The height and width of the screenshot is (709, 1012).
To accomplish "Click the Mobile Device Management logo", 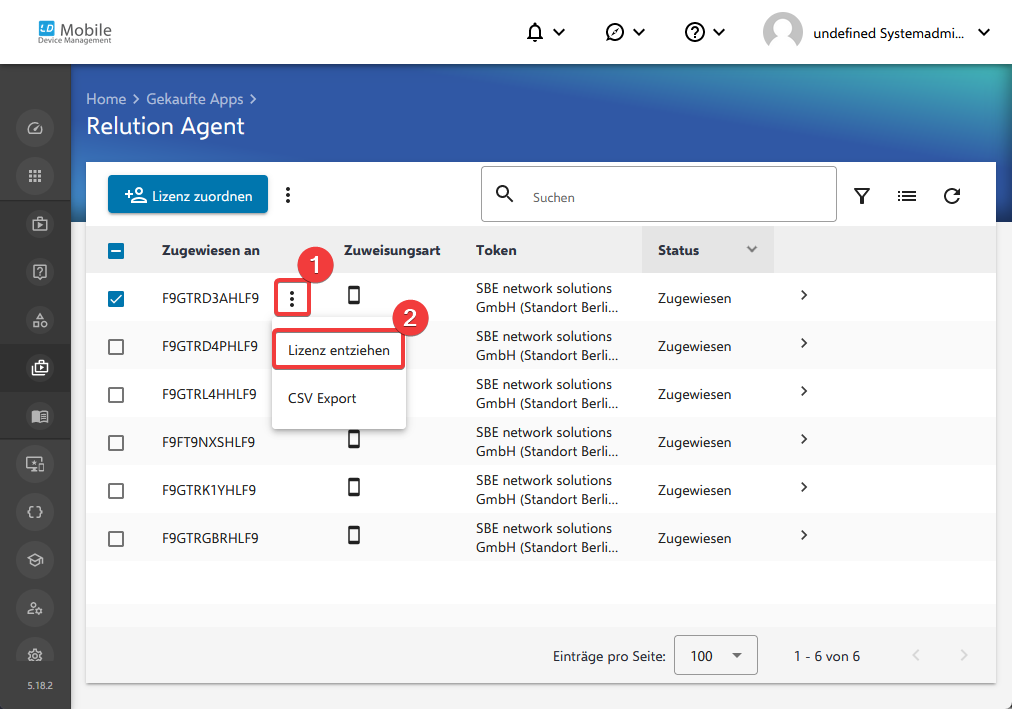I will [x=75, y=32].
